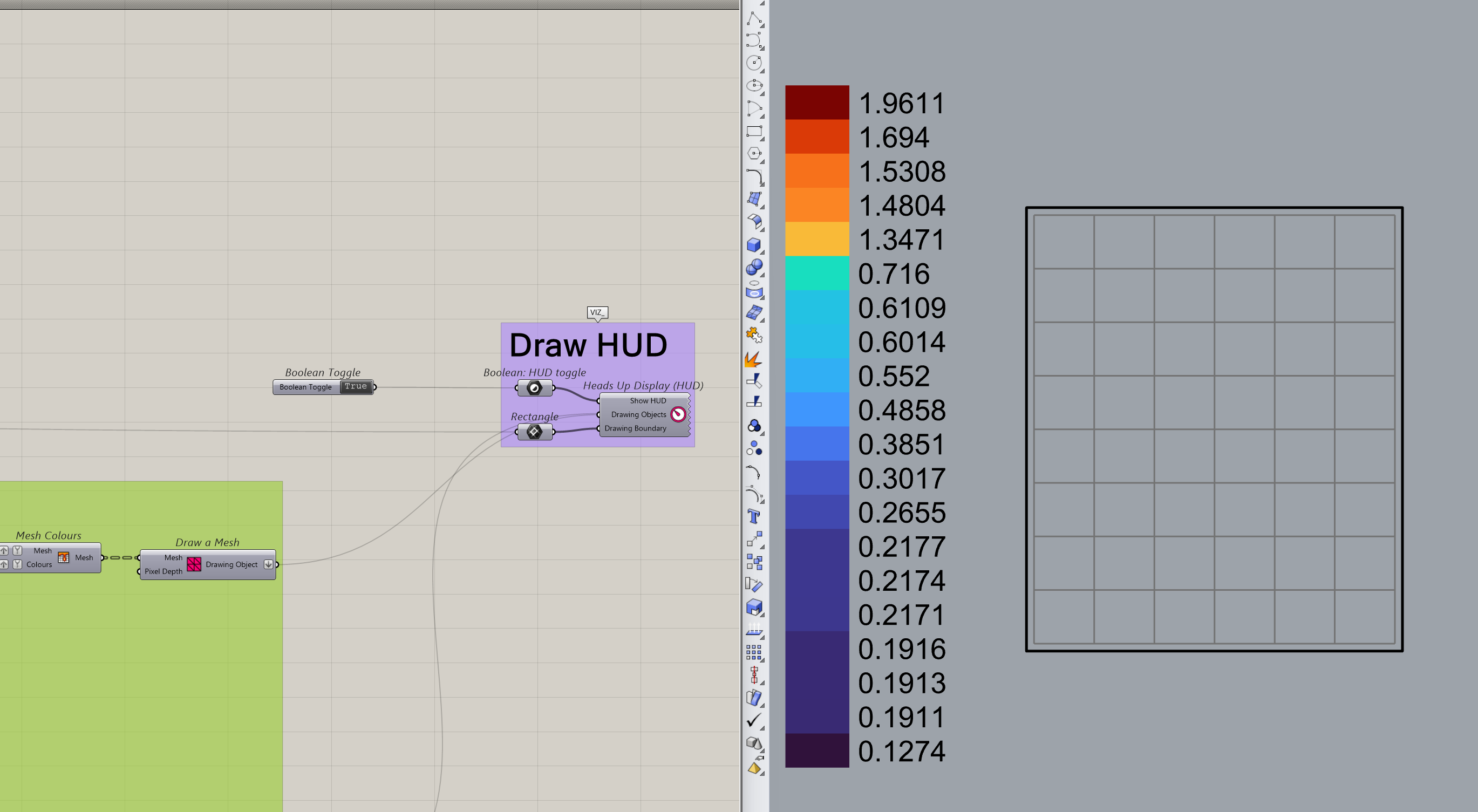The image size is (1478, 812).
Task: Select the Polygon hexagon tool
Action: 754,154
